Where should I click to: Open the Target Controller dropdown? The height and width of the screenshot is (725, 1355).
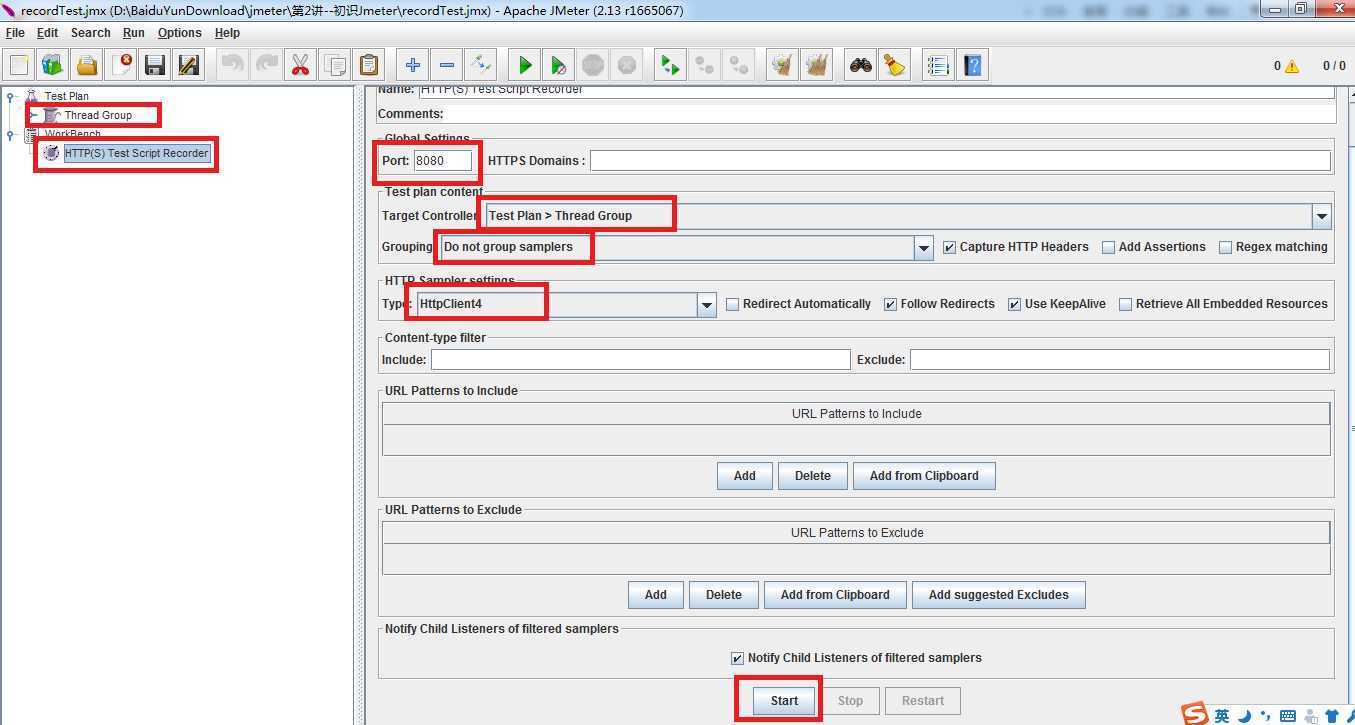click(x=1322, y=216)
